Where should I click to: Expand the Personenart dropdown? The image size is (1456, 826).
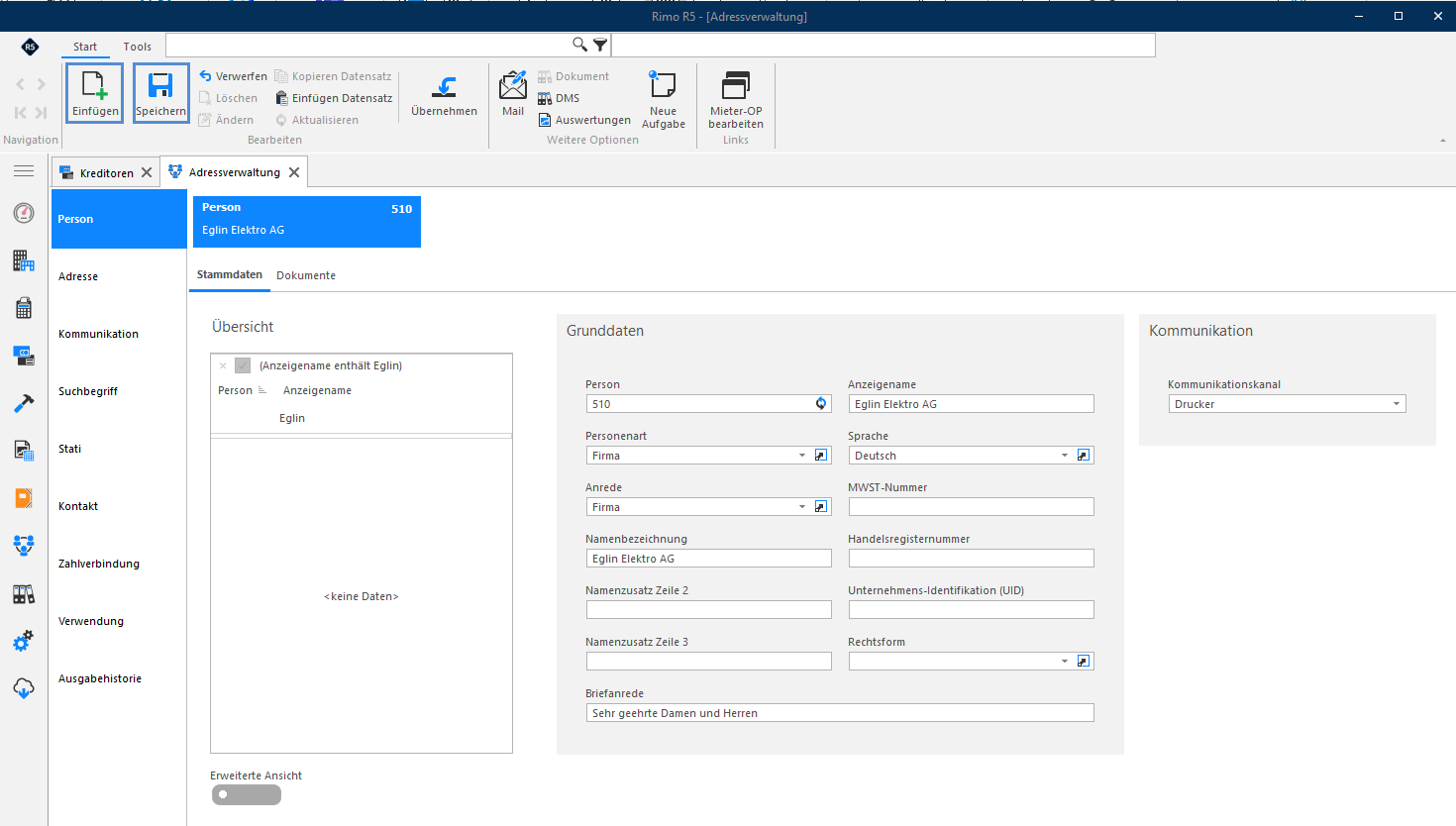[x=802, y=456]
